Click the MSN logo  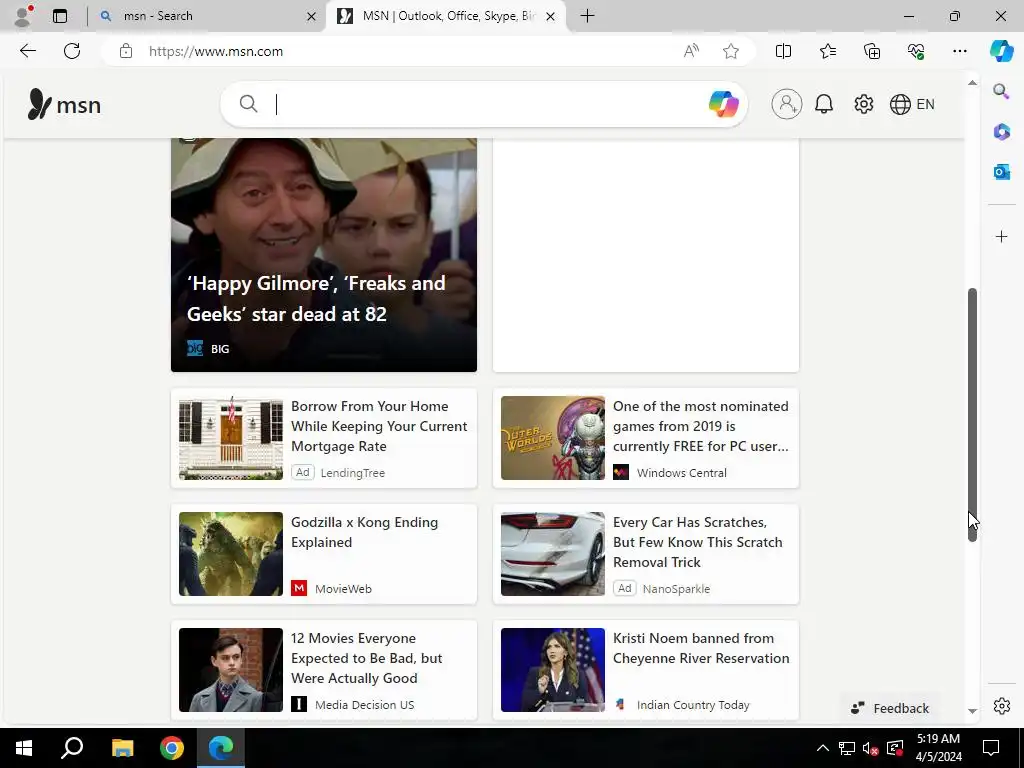(x=64, y=104)
